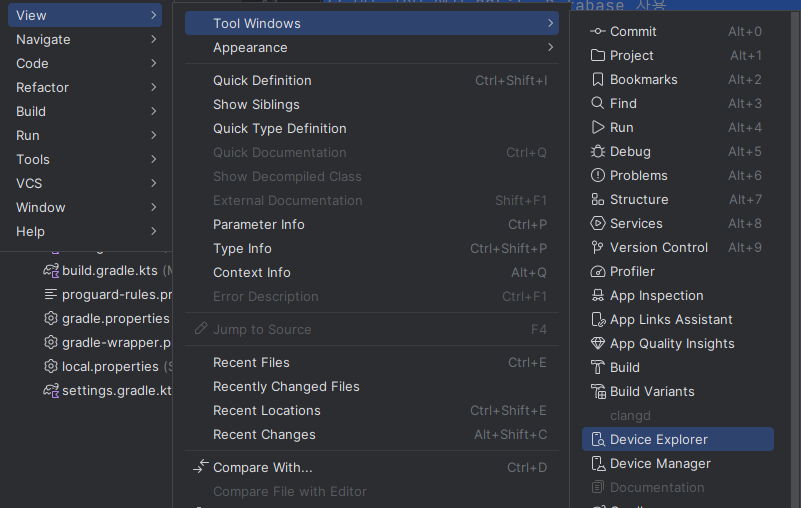The height and width of the screenshot is (508, 801).
Task: Click the Problems warning icon
Action: (597, 175)
